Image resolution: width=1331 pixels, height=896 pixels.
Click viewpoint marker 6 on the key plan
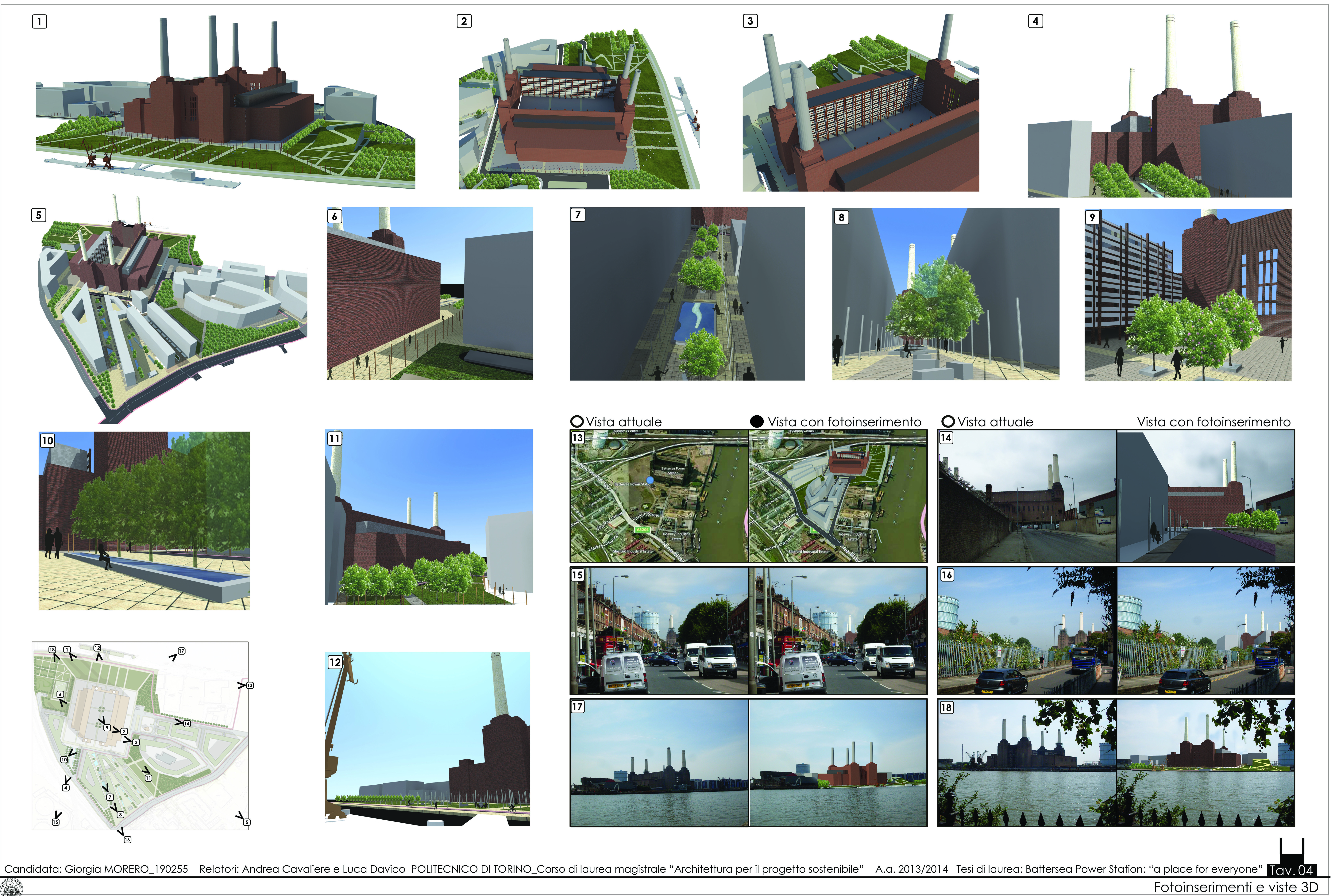tap(60, 694)
